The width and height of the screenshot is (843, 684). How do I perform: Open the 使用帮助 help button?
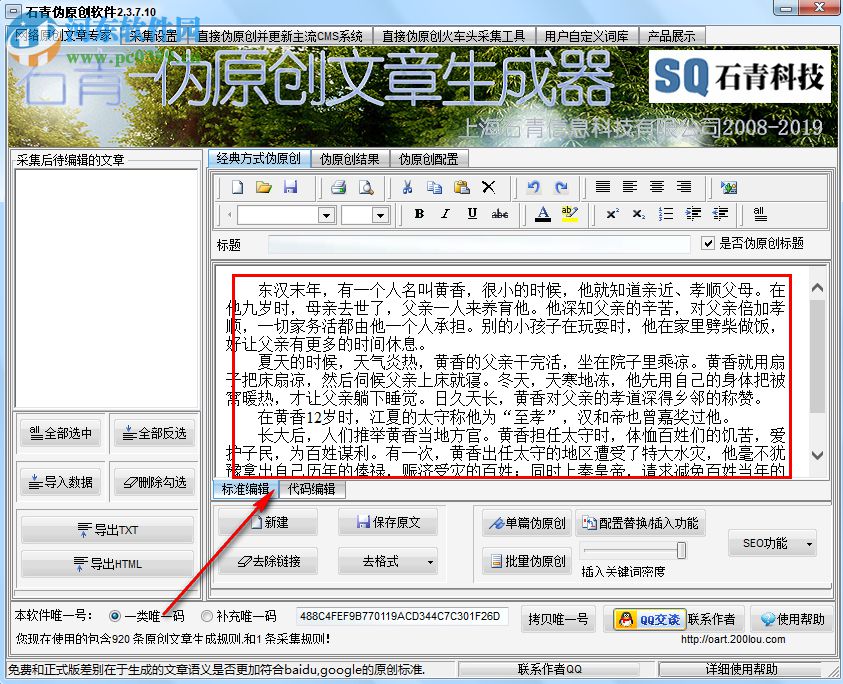pos(792,619)
